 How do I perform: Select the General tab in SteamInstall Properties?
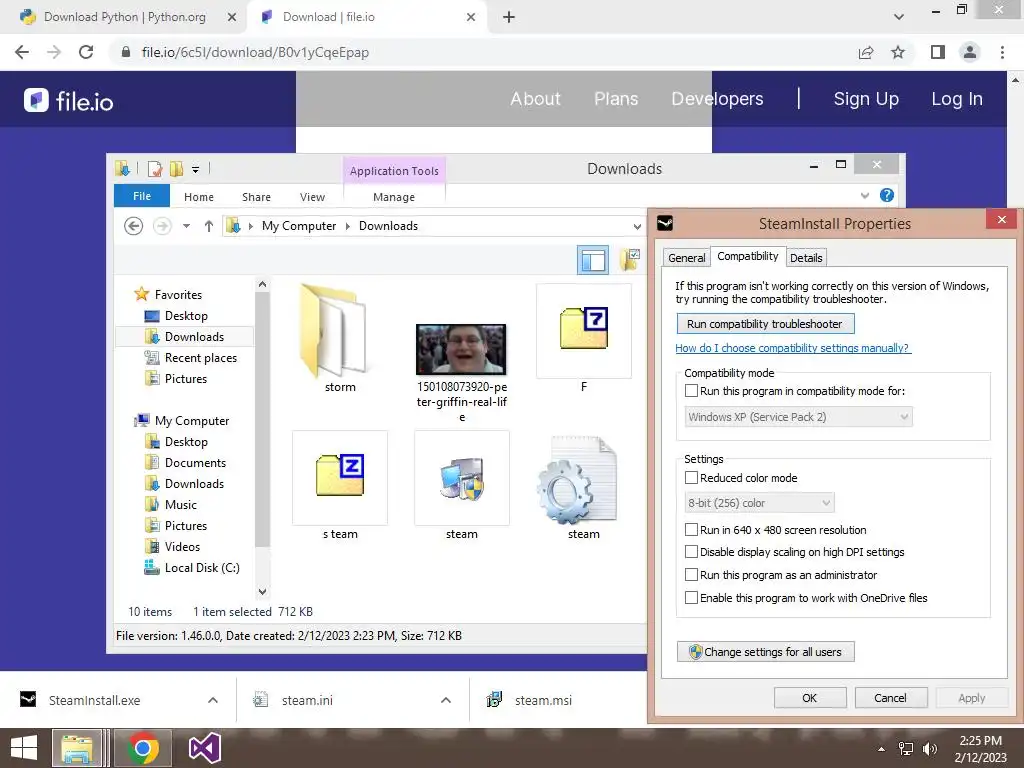pyautogui.click(x=686, y=258)
